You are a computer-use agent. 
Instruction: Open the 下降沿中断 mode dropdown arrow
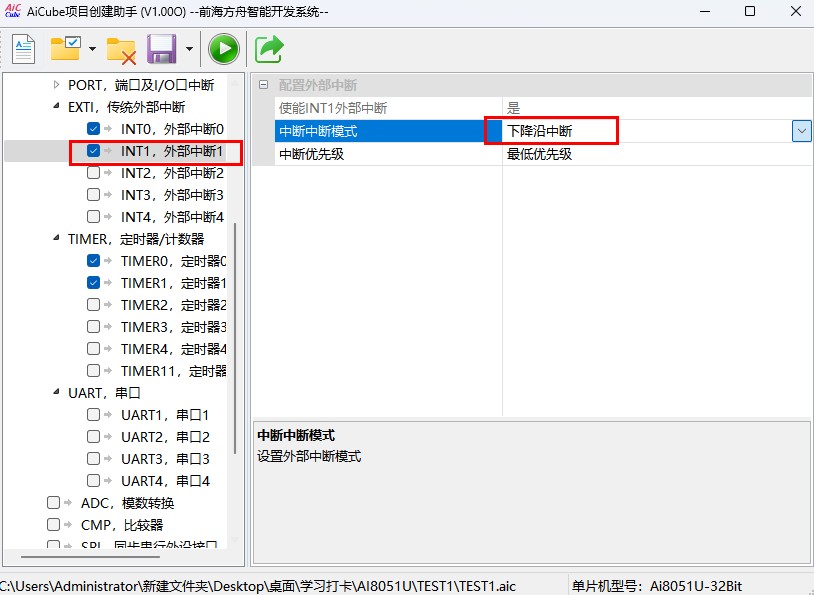[802, 131]
